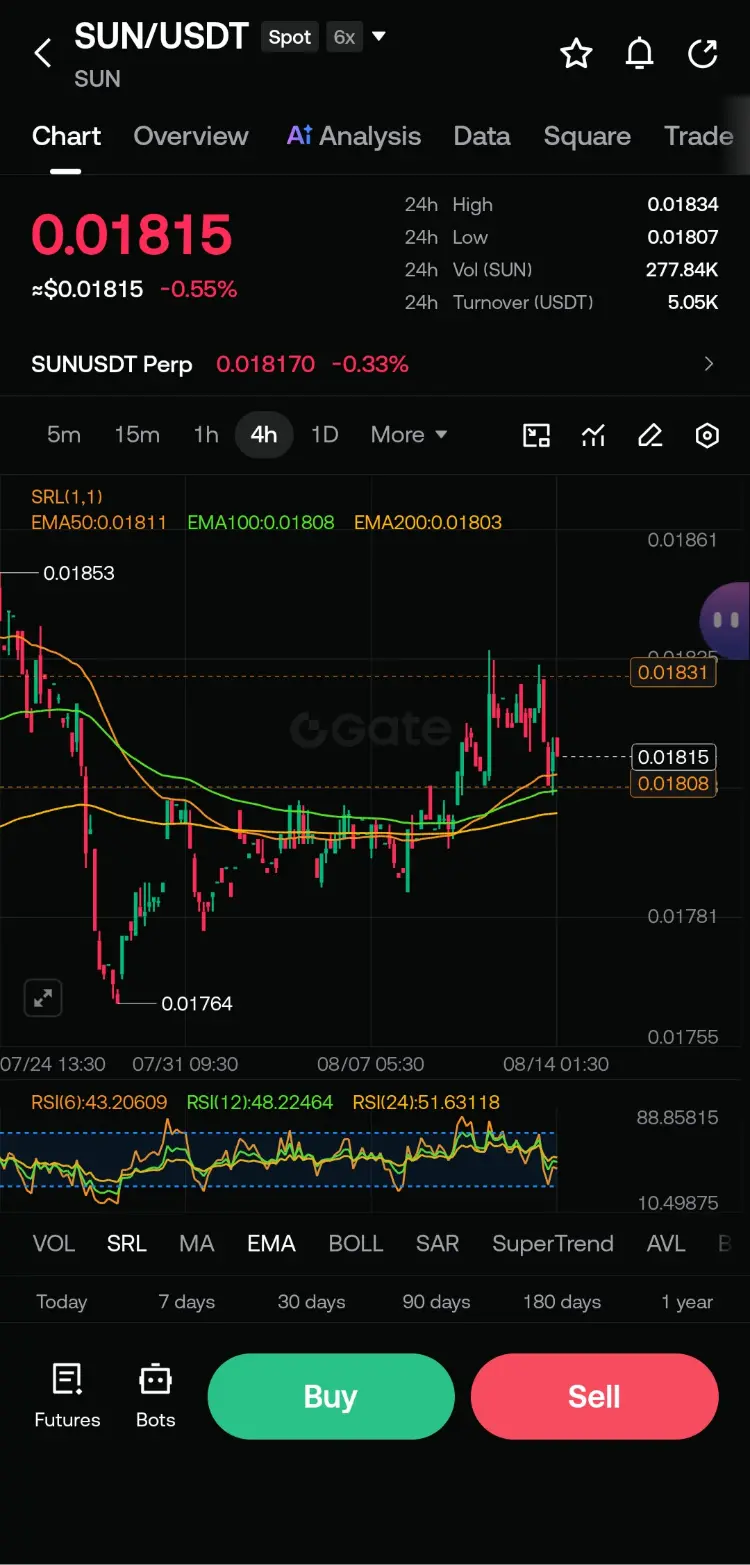Toggle the SRL indicator
The width and height of the screenshot is (750, 1565).
(127, 1243)
